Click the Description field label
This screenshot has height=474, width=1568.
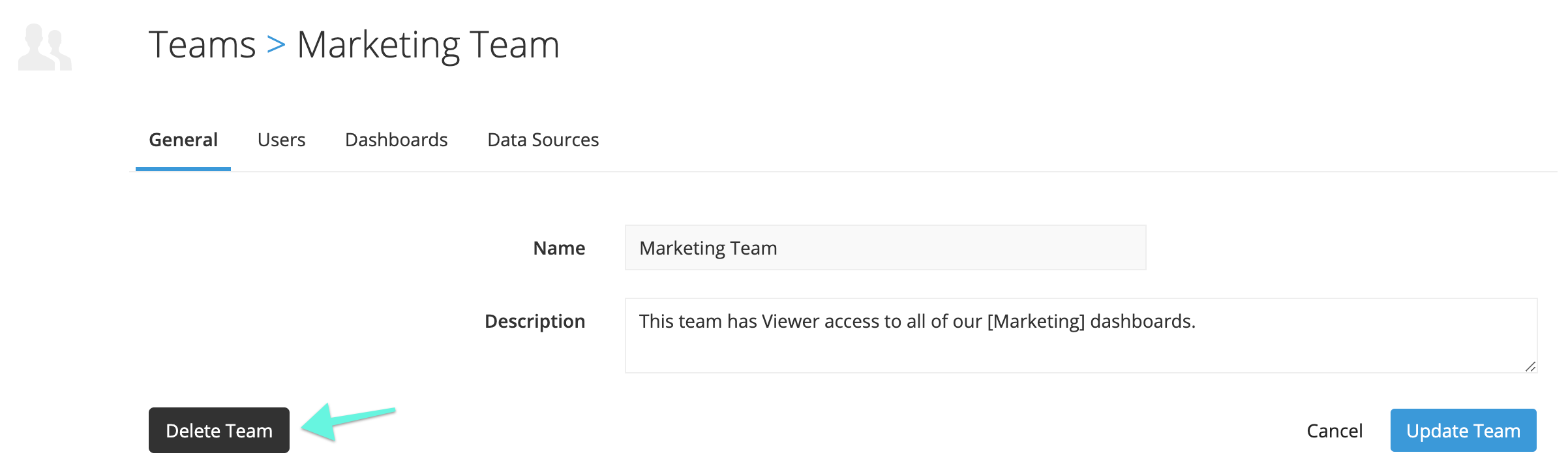(535, 321)
